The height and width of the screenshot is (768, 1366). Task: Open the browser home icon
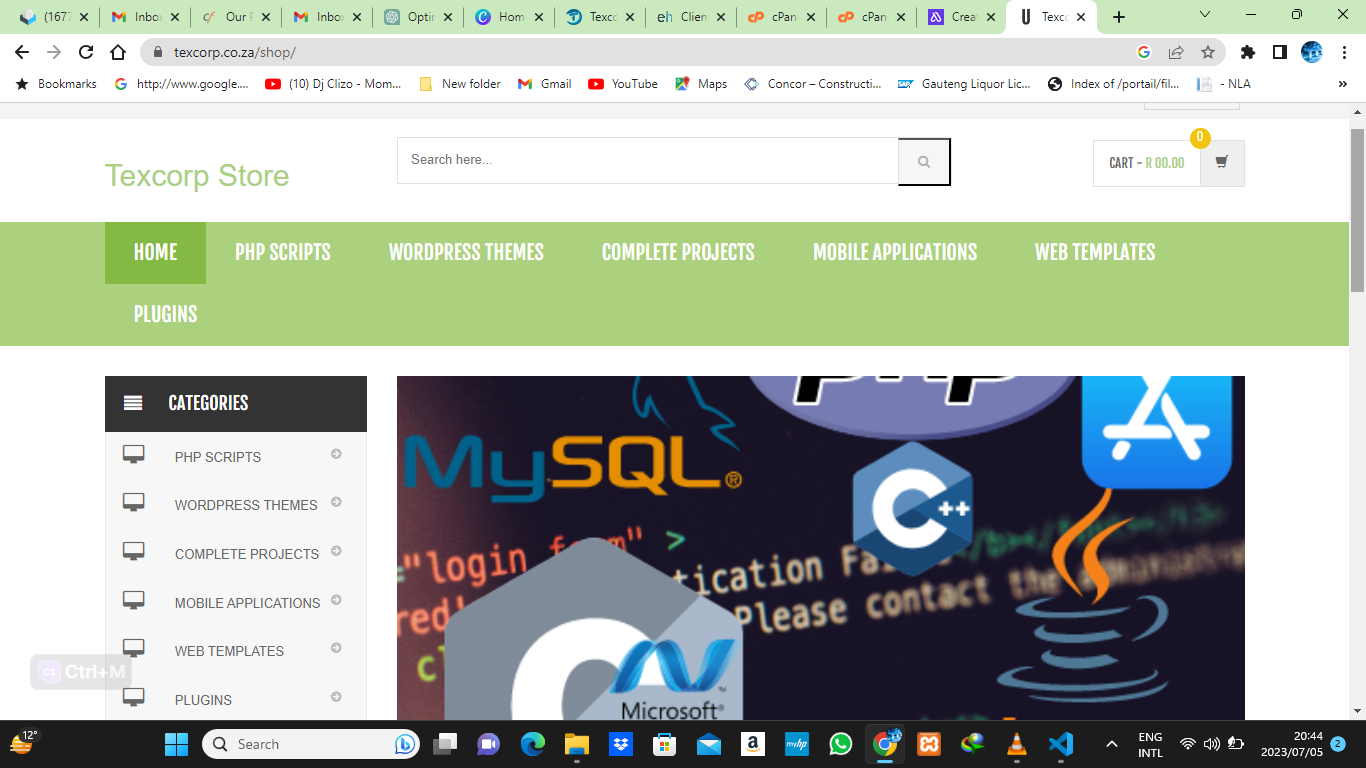118,53
